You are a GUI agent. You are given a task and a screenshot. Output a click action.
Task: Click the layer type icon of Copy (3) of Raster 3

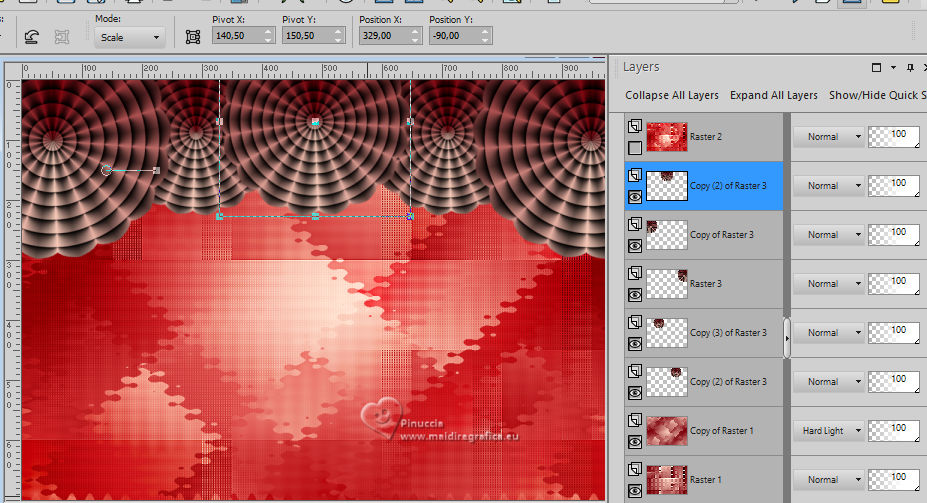[x=635, y=322]
